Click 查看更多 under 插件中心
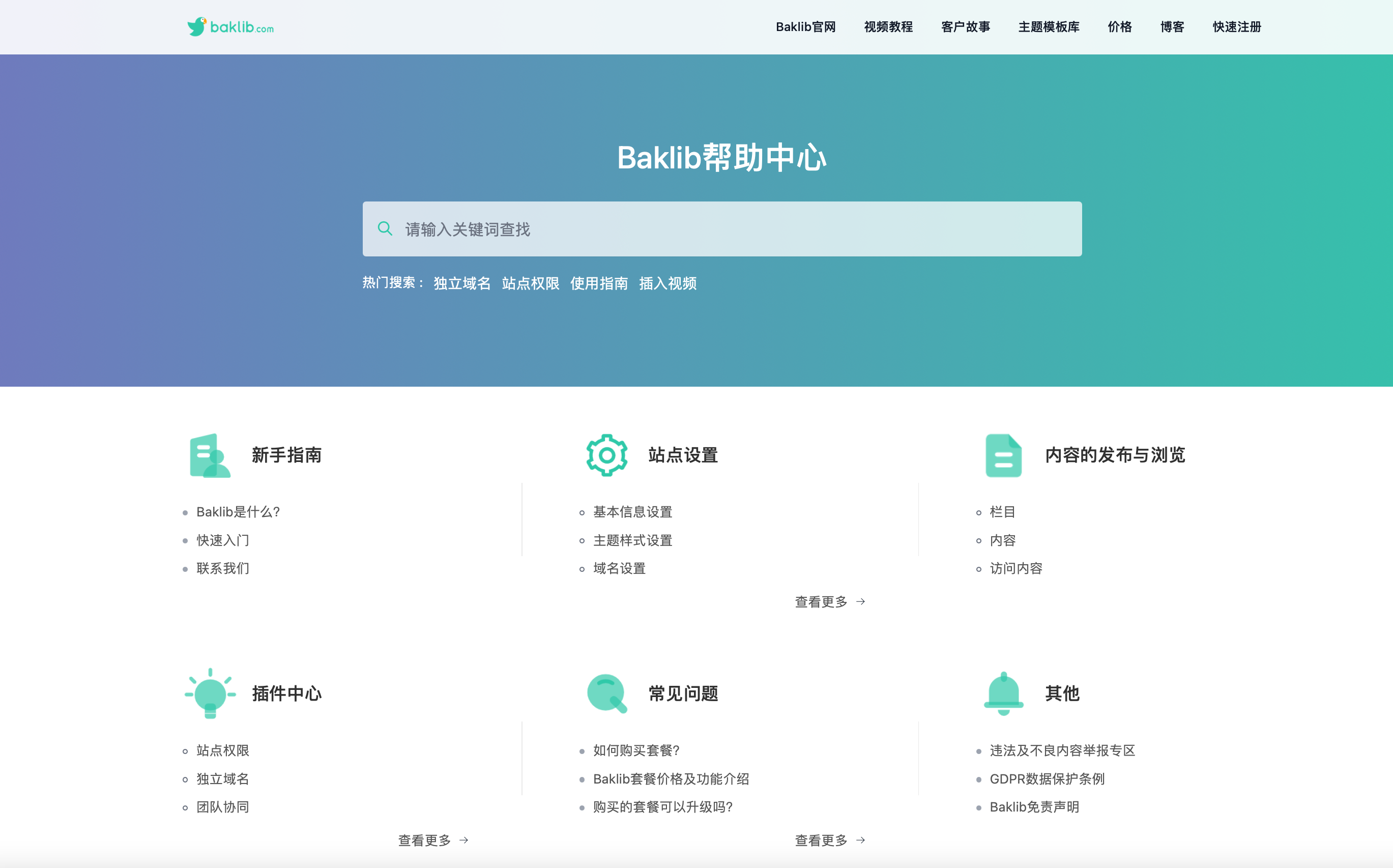This screenshot has width=1393, height=868. 424,841
